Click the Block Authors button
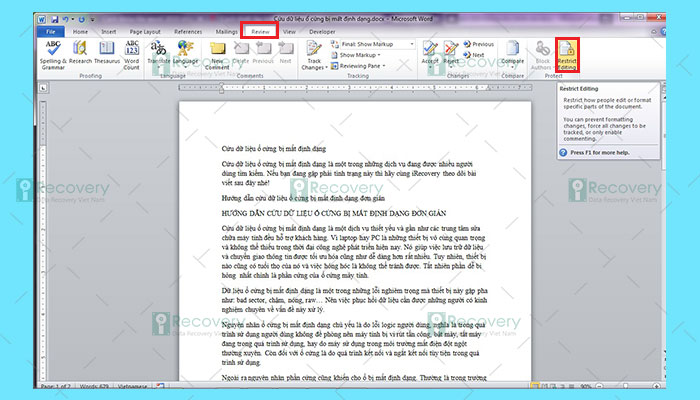The image size is (700, 400). click(542, 55)
